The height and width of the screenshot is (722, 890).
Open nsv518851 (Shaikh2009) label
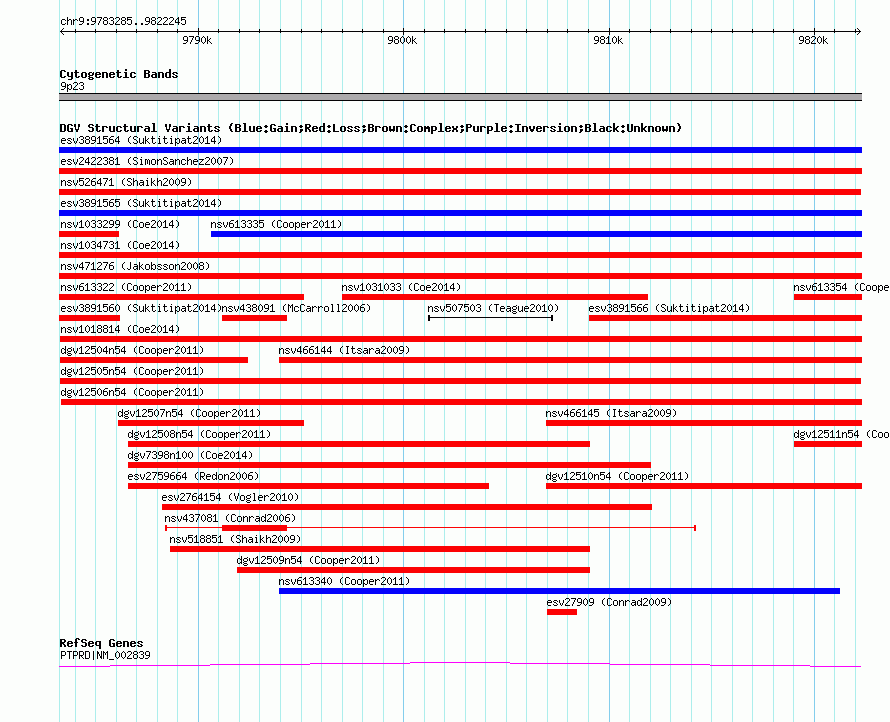pos(235,539)
